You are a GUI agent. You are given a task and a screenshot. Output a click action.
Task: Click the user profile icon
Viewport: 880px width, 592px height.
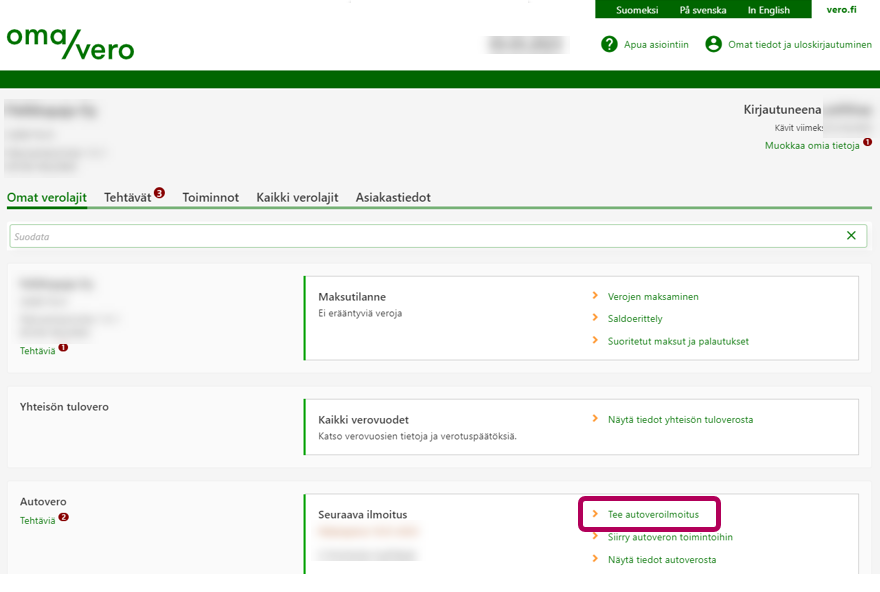tap(713, 44)
